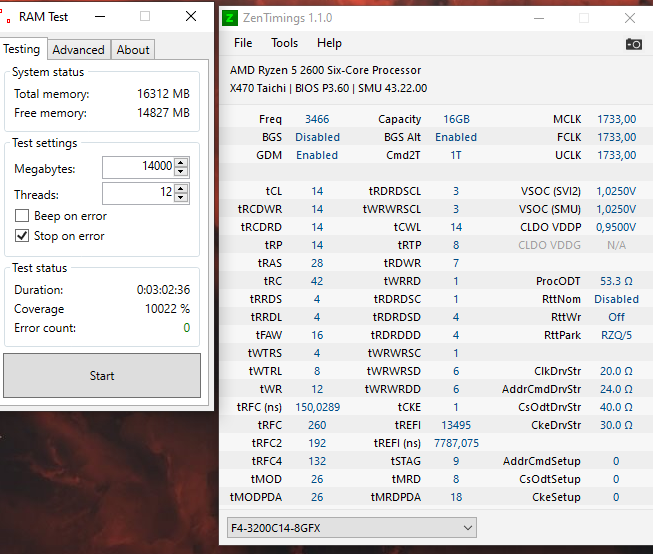The height and width of the screenshot is (554, 653).
Task: Click the tRFC value 260
Action: click(317, 425)
